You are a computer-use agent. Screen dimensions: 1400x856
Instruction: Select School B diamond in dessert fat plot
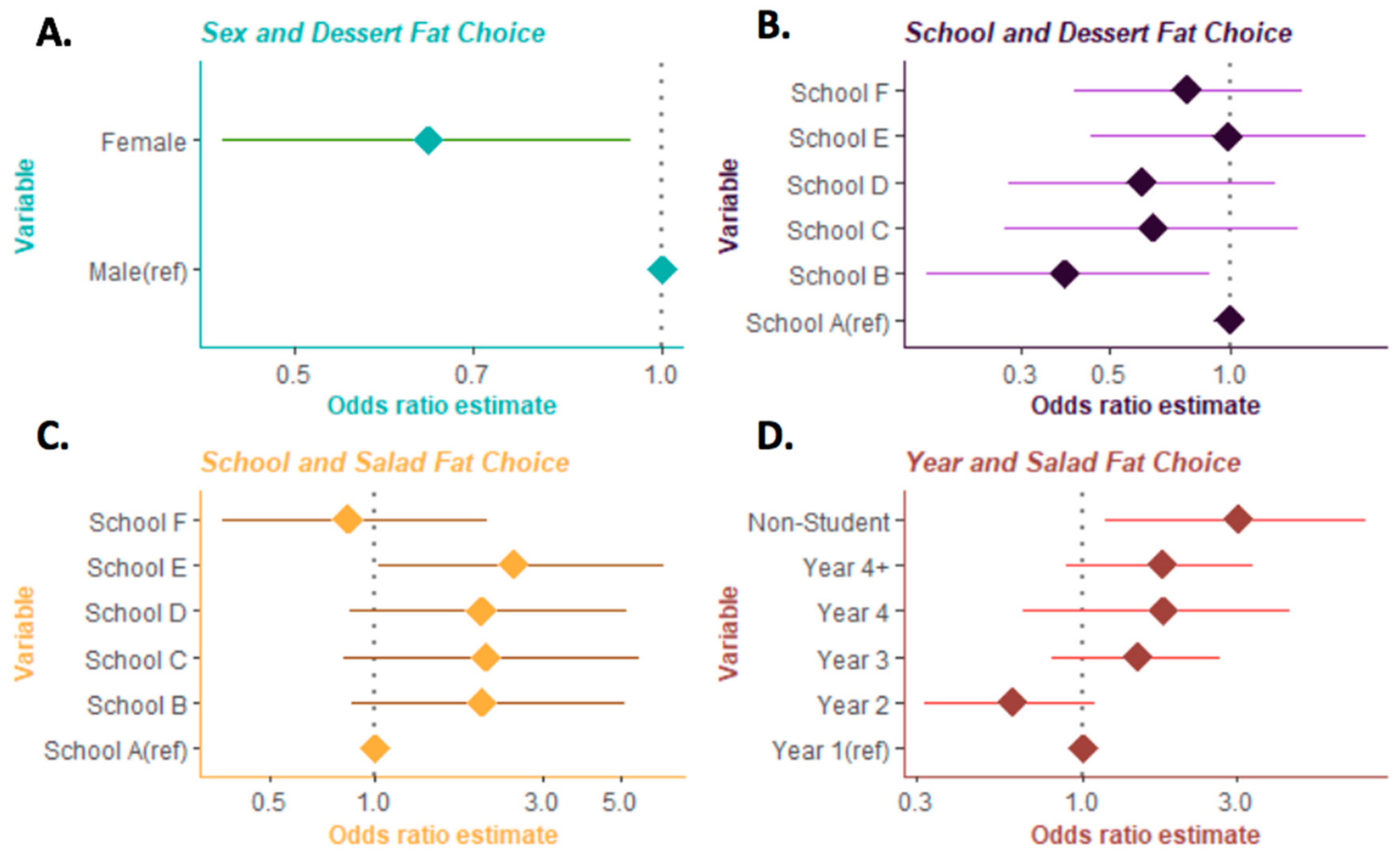click(1064, 274)
